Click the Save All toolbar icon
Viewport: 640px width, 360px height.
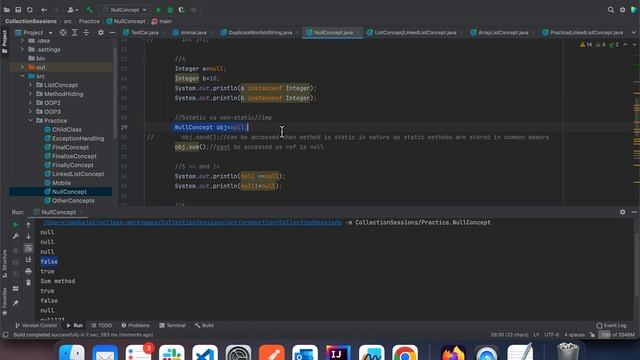coord(18,10)
